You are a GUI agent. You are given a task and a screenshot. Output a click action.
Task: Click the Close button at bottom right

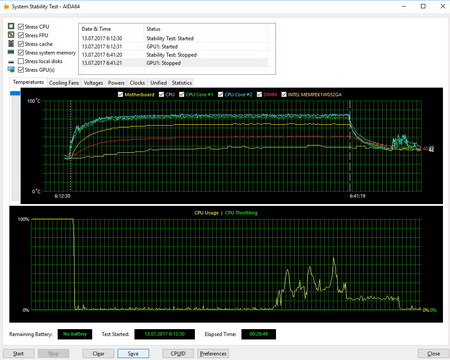click(433, 354)
